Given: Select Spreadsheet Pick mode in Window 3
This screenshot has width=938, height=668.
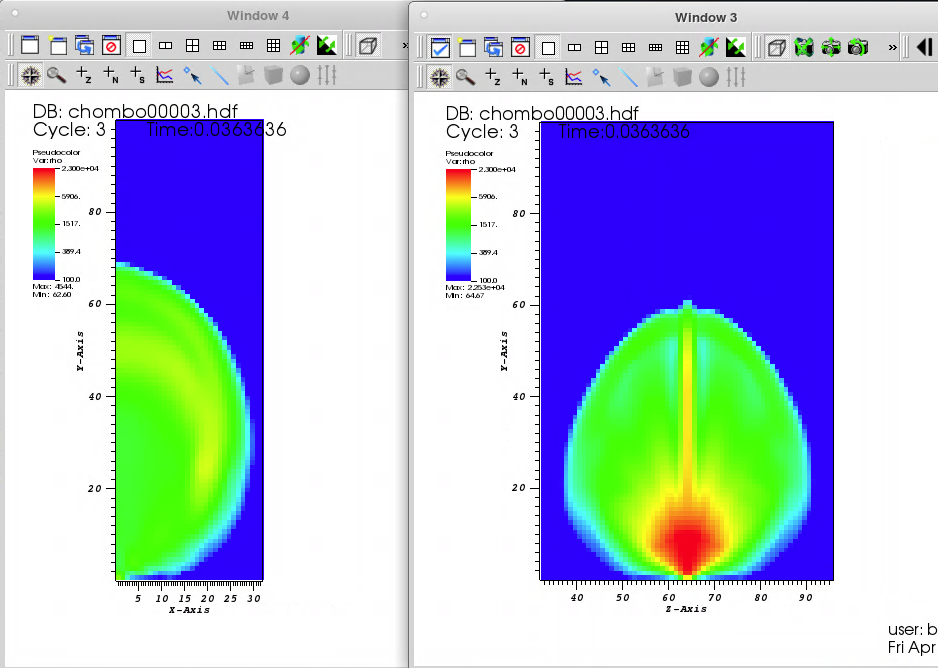Looking at the screenshot, I should (x=546, y=77).
